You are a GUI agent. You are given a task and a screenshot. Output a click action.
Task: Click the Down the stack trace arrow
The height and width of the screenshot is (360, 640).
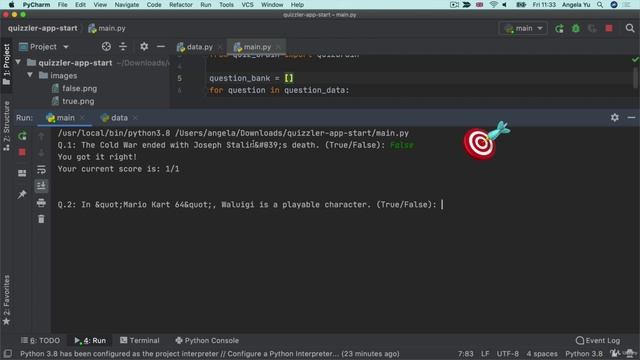41,153
